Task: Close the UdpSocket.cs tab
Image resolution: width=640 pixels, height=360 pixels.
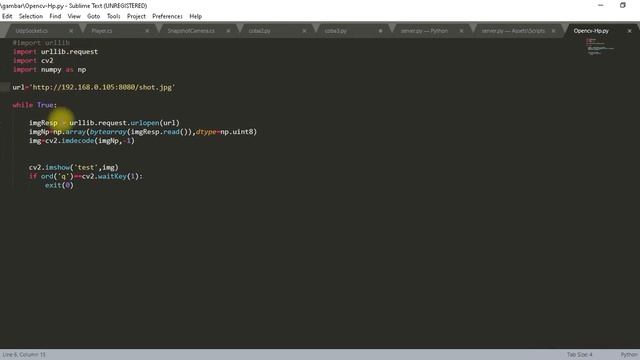Action: (71, 31)
